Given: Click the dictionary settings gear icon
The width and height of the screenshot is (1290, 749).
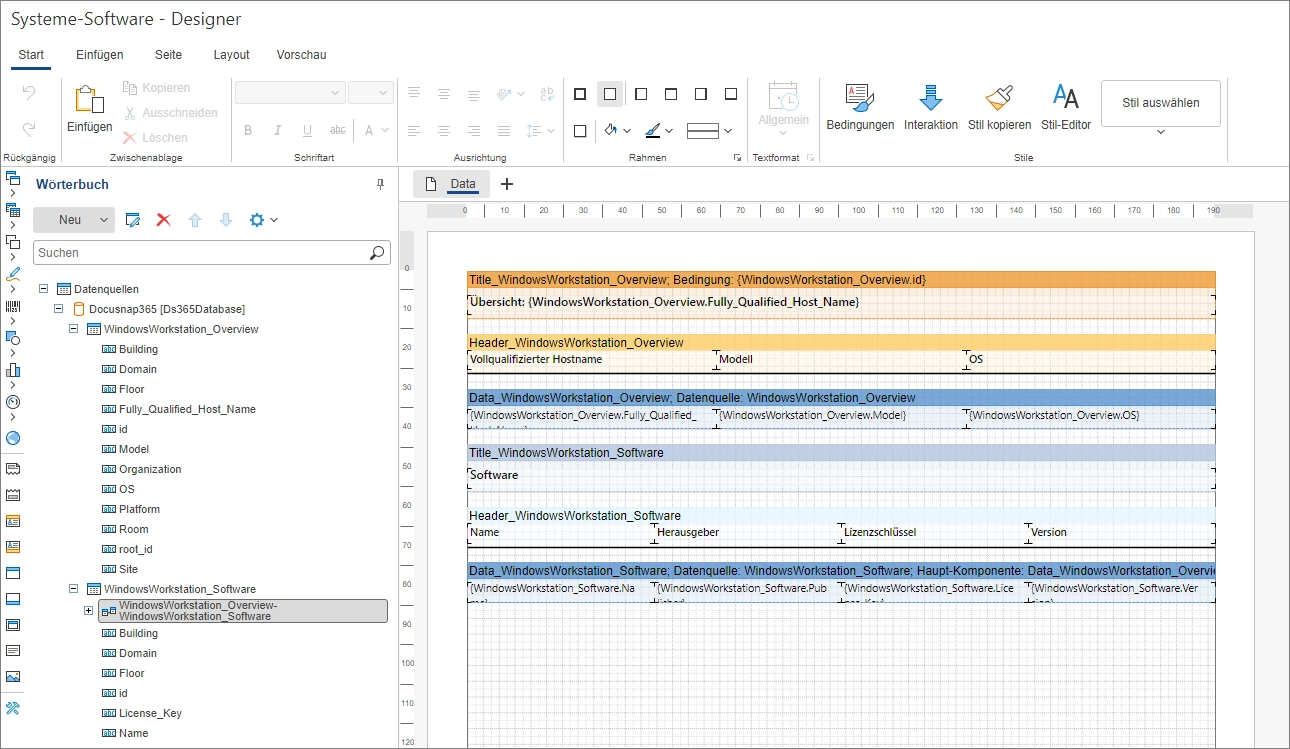Looking at the screenshot, I should (x=257, y=220).
